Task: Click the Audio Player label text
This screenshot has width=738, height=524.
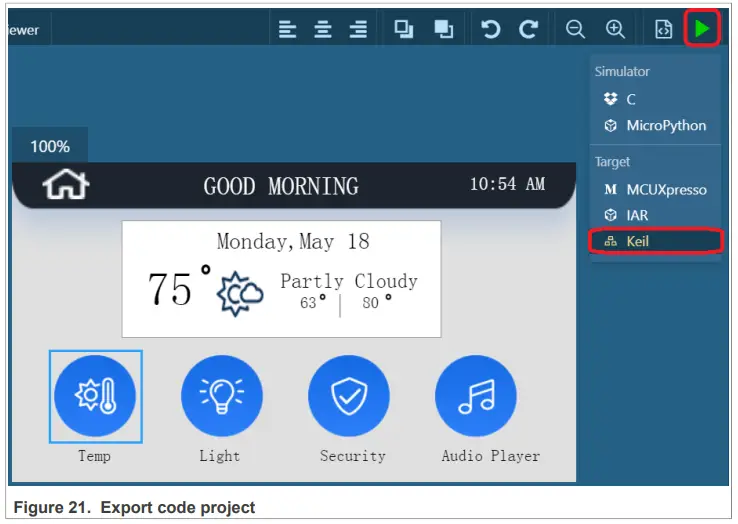Action: pyautogui.click(x=490, y=456)
